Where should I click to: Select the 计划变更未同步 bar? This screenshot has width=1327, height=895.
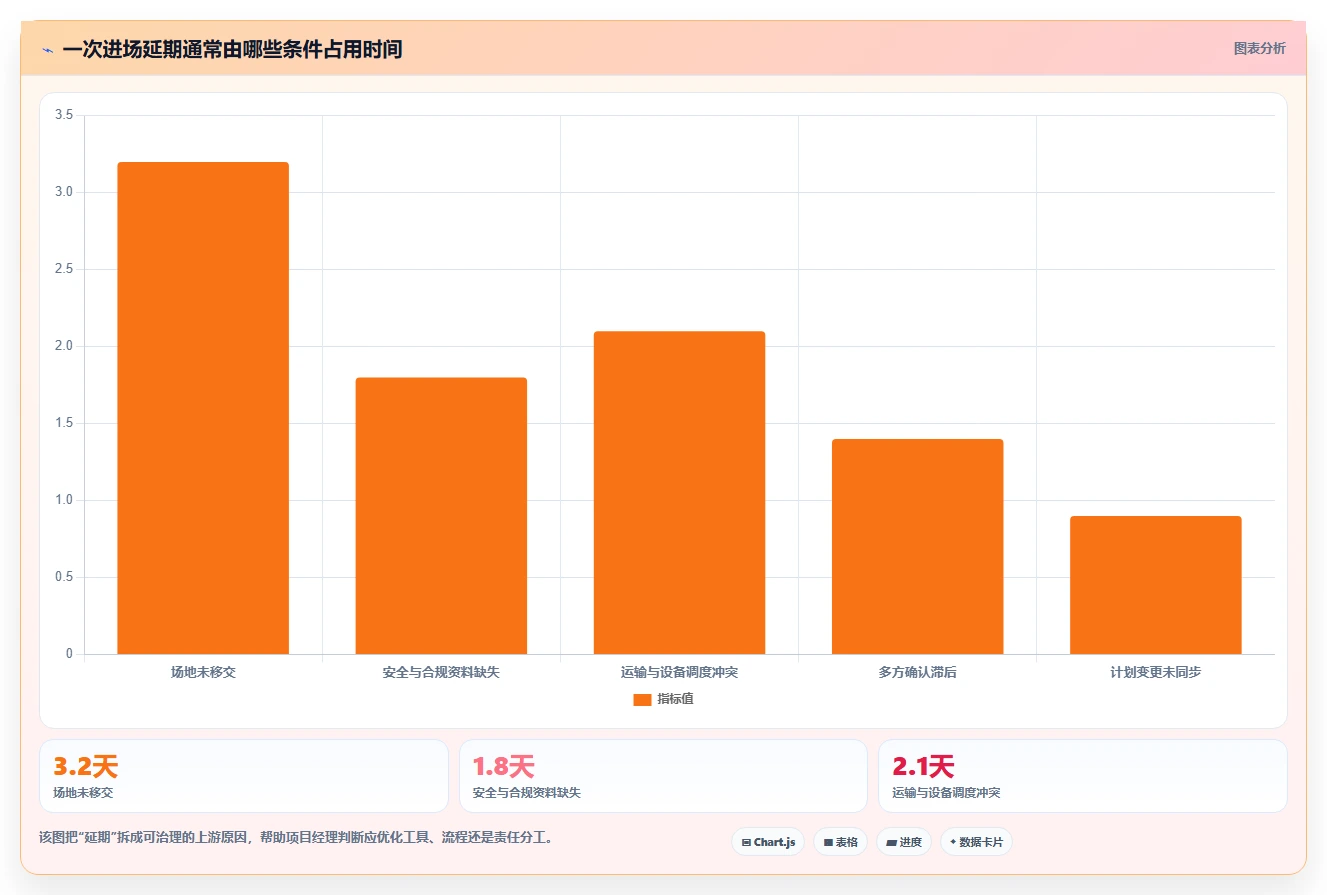(x=1155, y=585)
